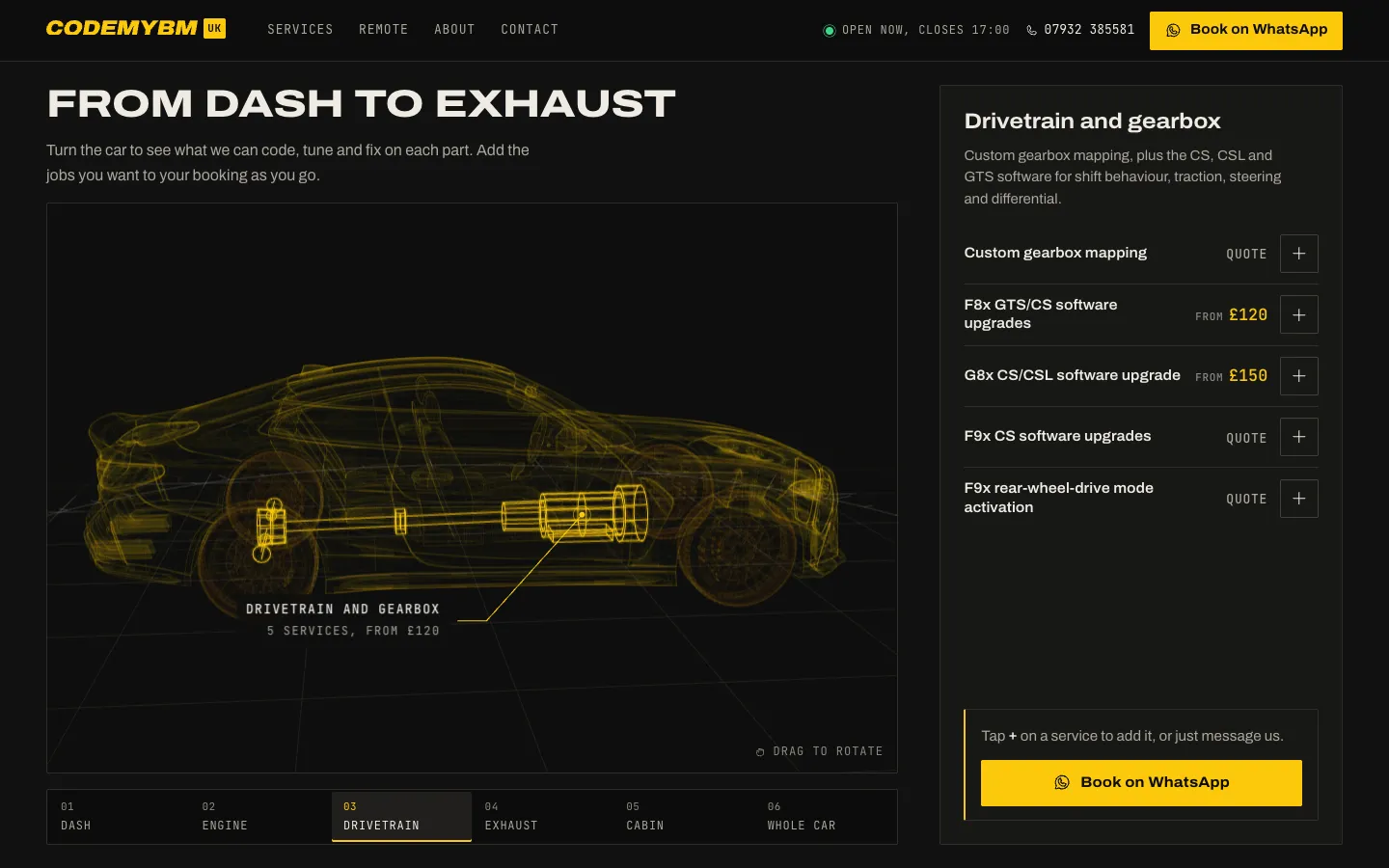Add Custom gearbox mapping with plus icon
The image size is (1389, 868).
1298,254
